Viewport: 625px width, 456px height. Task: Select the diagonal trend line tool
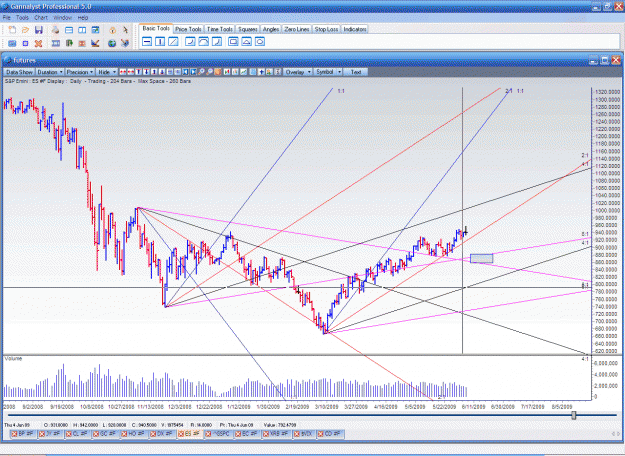(x=173, y=41)
